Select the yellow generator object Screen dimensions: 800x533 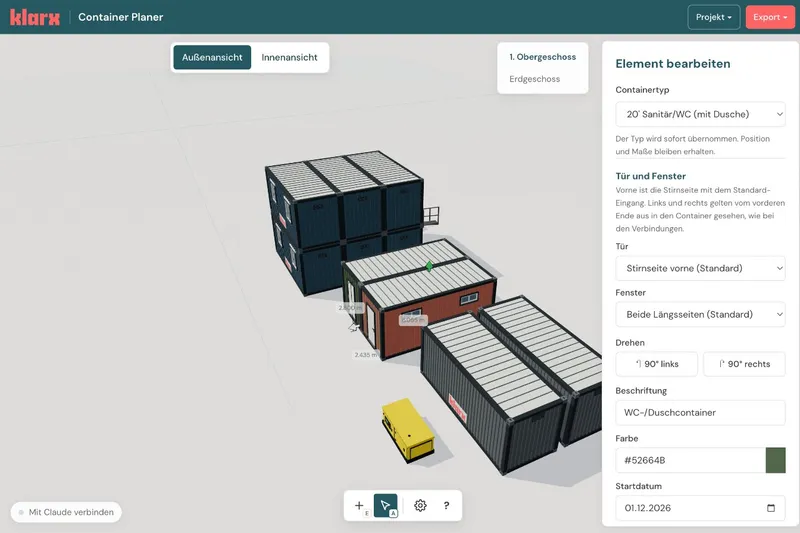408,430
